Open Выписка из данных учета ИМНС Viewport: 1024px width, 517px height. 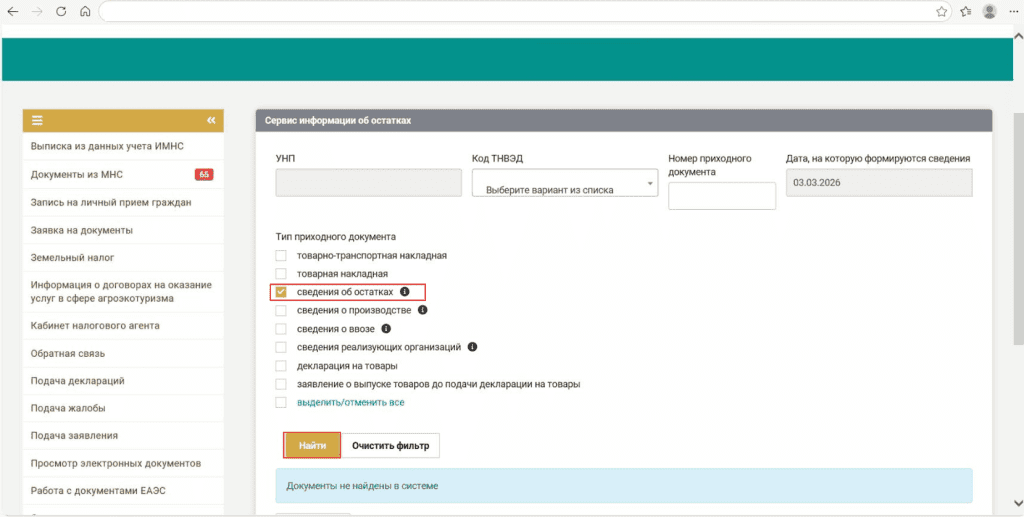click(123, 146)
